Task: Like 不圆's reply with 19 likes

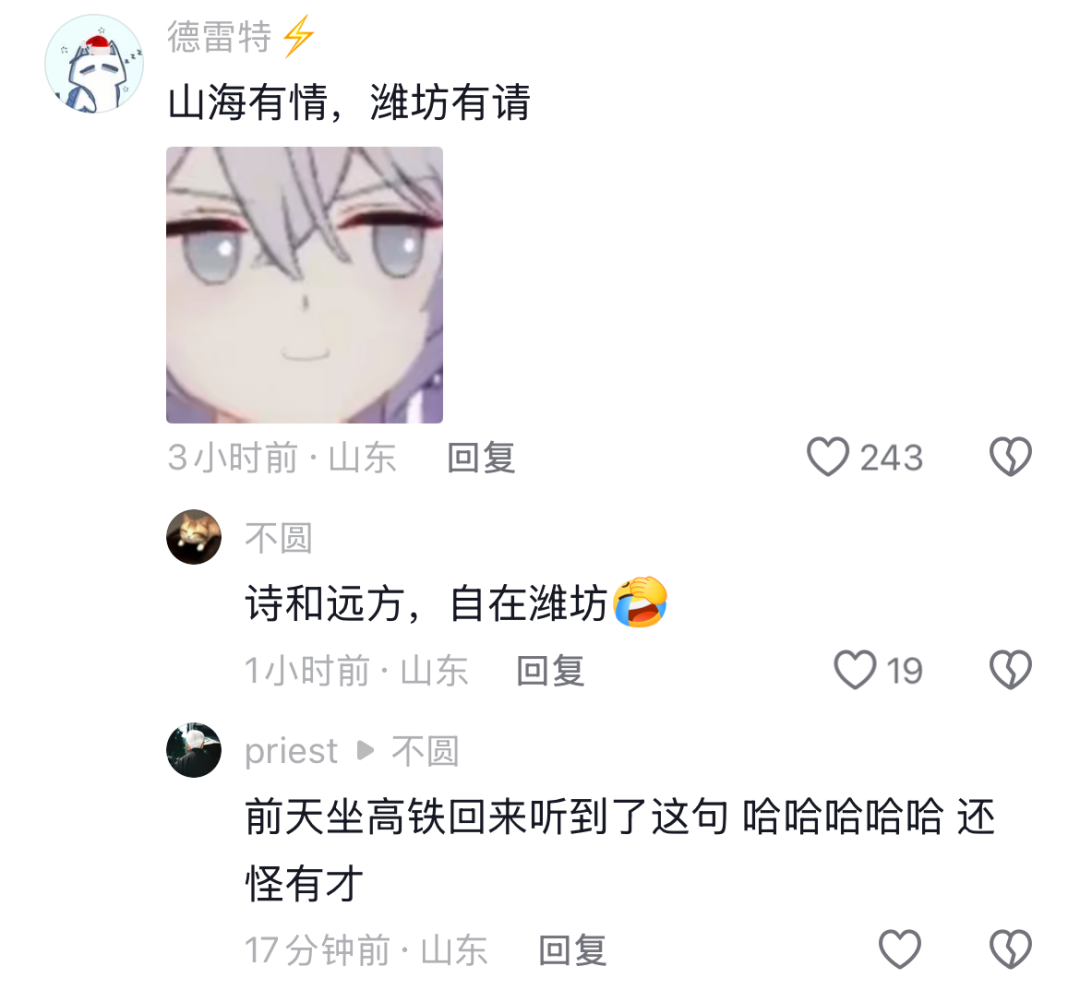Action: pos(855,670)
